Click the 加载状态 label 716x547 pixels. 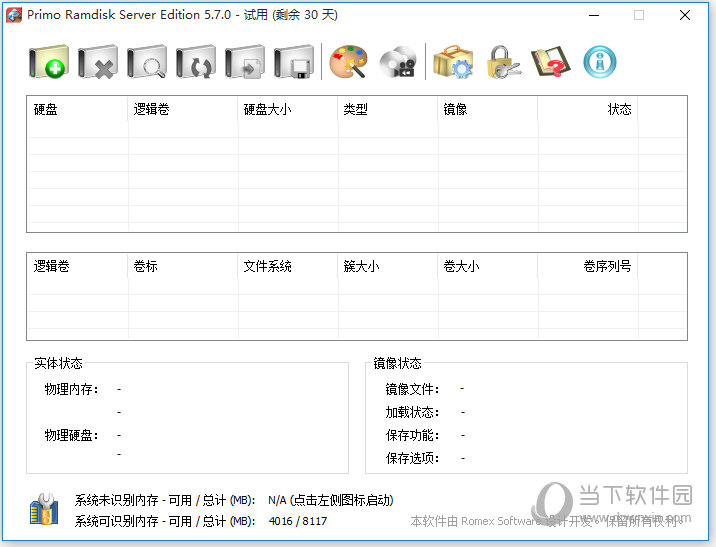[x=412, y=412]
